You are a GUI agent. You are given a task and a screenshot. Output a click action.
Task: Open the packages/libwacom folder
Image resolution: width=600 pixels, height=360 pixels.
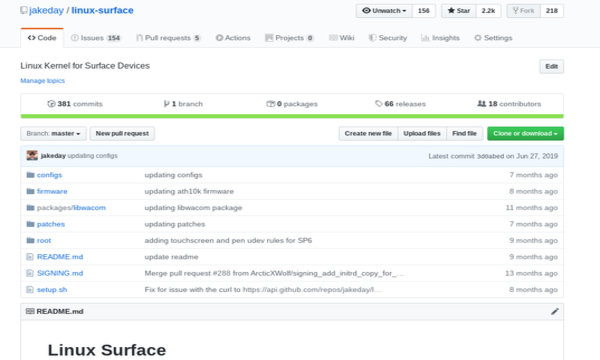[71, 208]
